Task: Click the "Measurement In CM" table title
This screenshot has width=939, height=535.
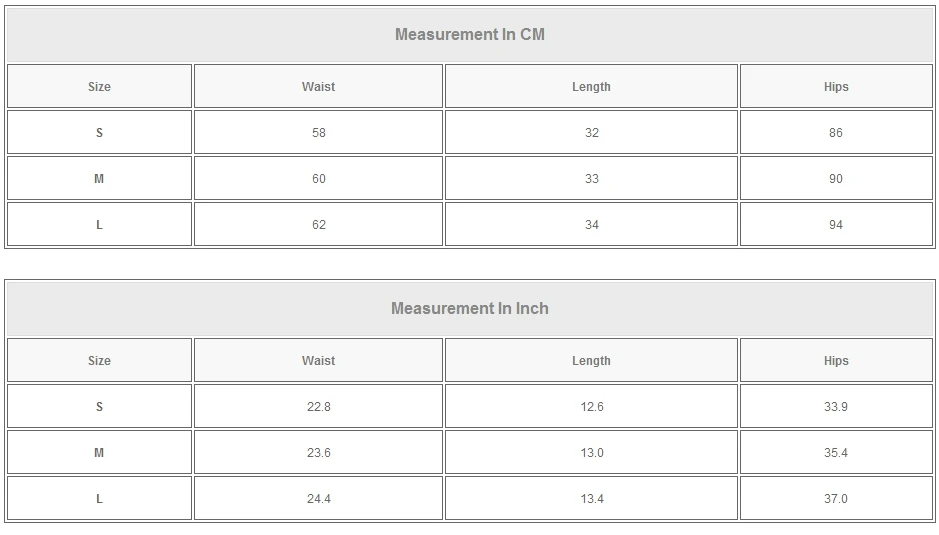Action: pos(469,35)
